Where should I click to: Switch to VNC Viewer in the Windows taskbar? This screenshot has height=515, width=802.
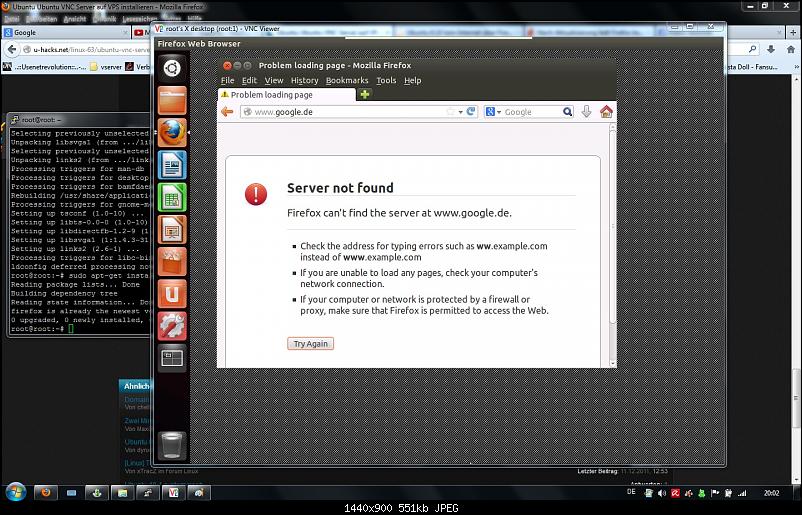[x=173, y=492]
